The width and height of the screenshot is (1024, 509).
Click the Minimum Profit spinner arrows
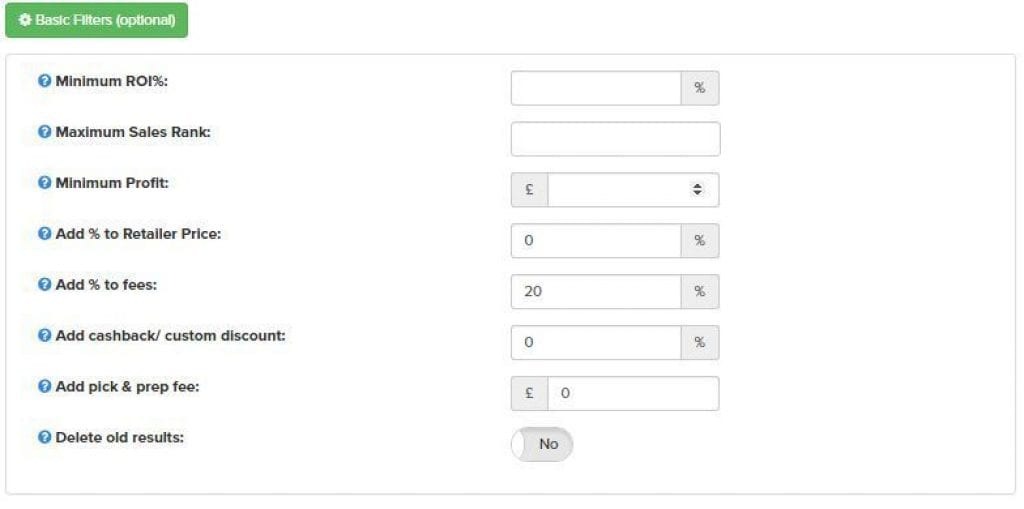click(698, 190)
